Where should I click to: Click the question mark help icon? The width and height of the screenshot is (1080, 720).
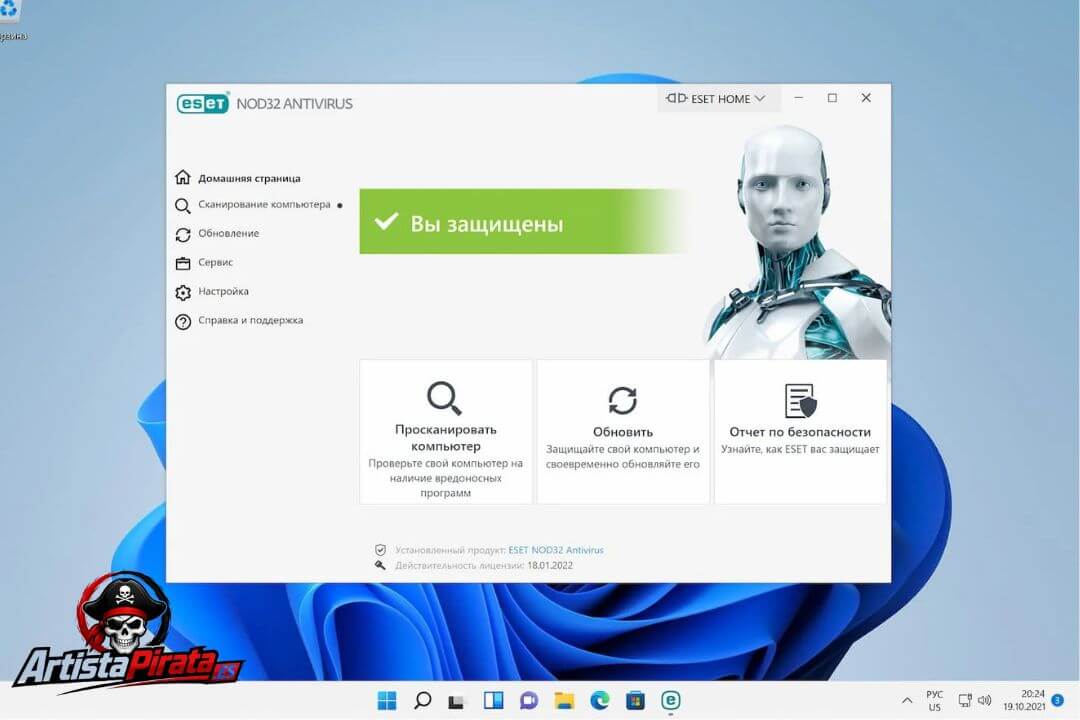click(183, 322)
